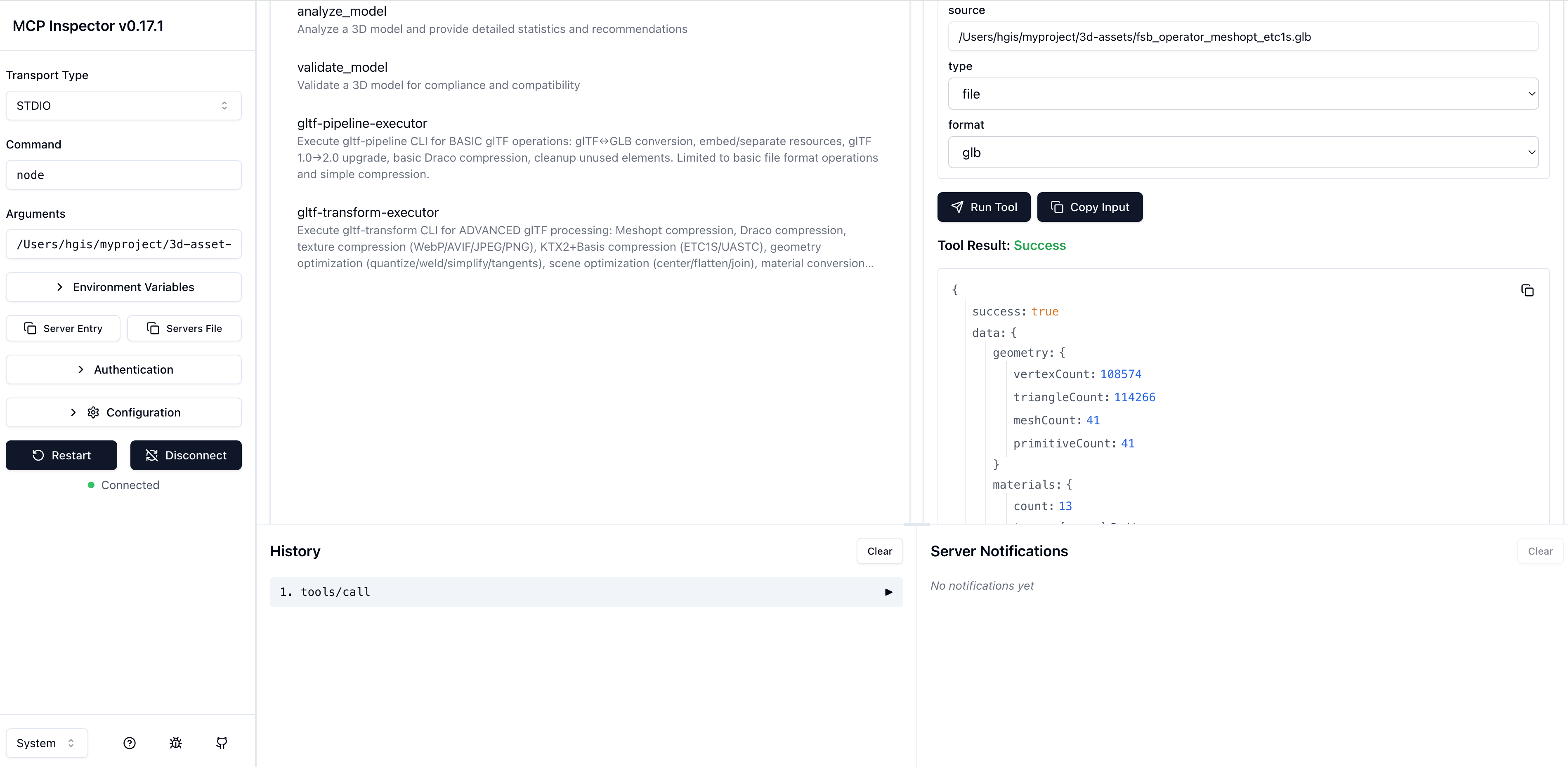Select the gltf-transform-executor tool

[368, 212]
